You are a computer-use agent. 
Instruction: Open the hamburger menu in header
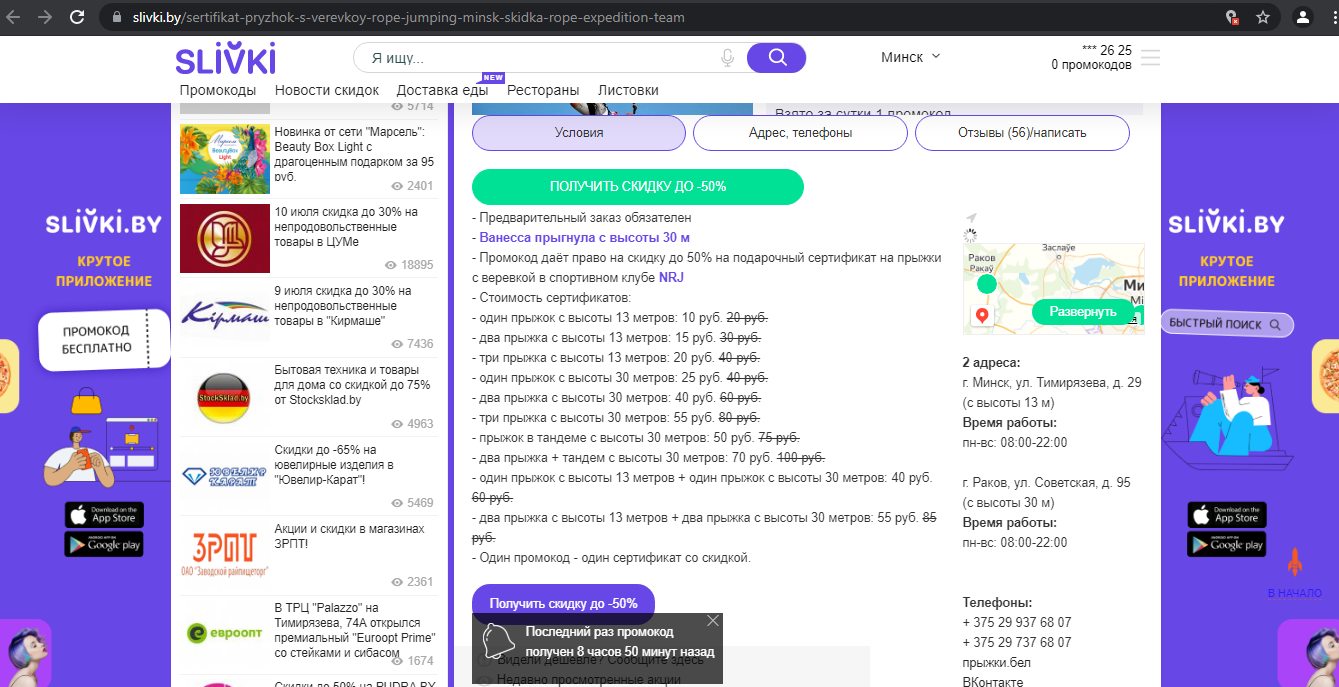[x=1150, y=58]
